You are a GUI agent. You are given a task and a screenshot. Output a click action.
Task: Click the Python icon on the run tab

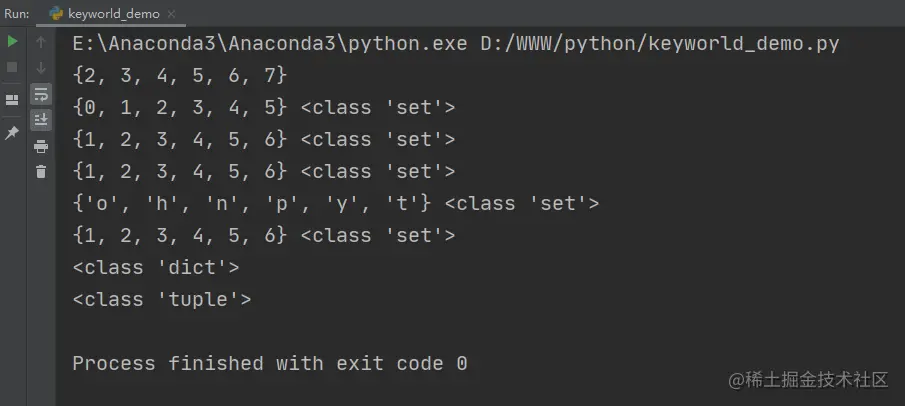[x=57, y=14]
